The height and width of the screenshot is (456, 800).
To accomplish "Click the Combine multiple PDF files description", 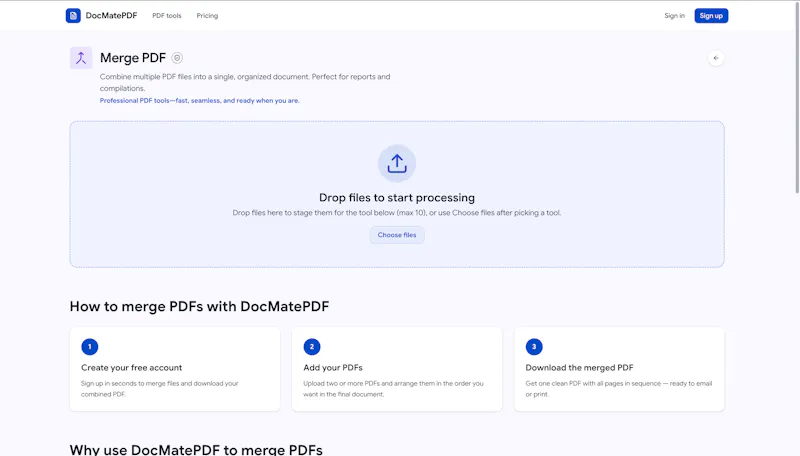I will pos(245,83).
